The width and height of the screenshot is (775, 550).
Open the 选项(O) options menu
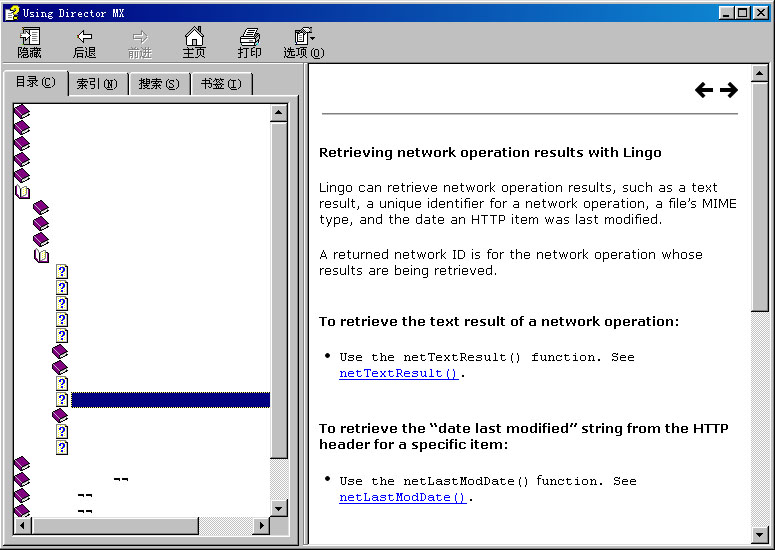click(304, 43)
